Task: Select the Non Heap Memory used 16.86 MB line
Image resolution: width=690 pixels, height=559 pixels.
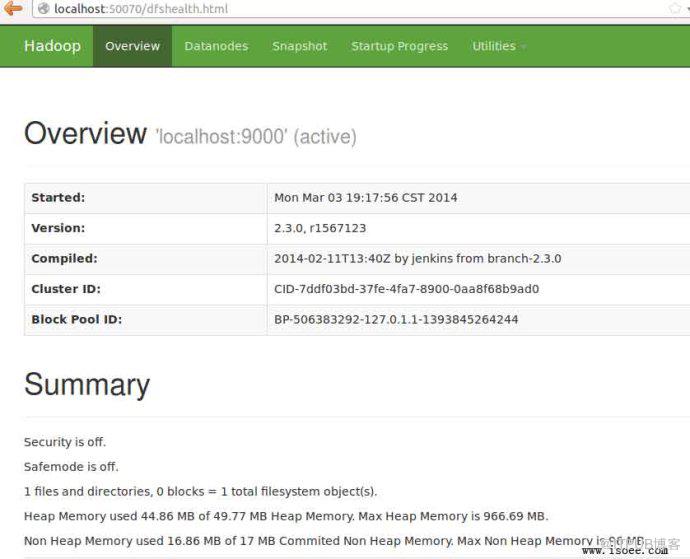Action: click(334, 541)
